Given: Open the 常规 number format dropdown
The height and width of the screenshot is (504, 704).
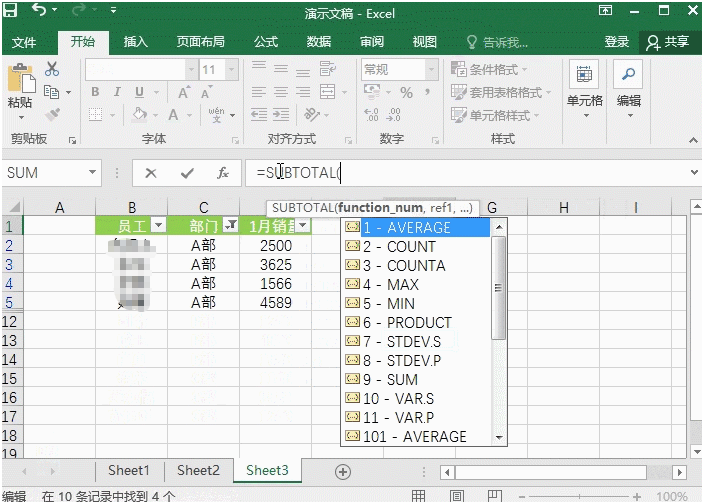Looking at the screenshot, I should pos(431,70).
